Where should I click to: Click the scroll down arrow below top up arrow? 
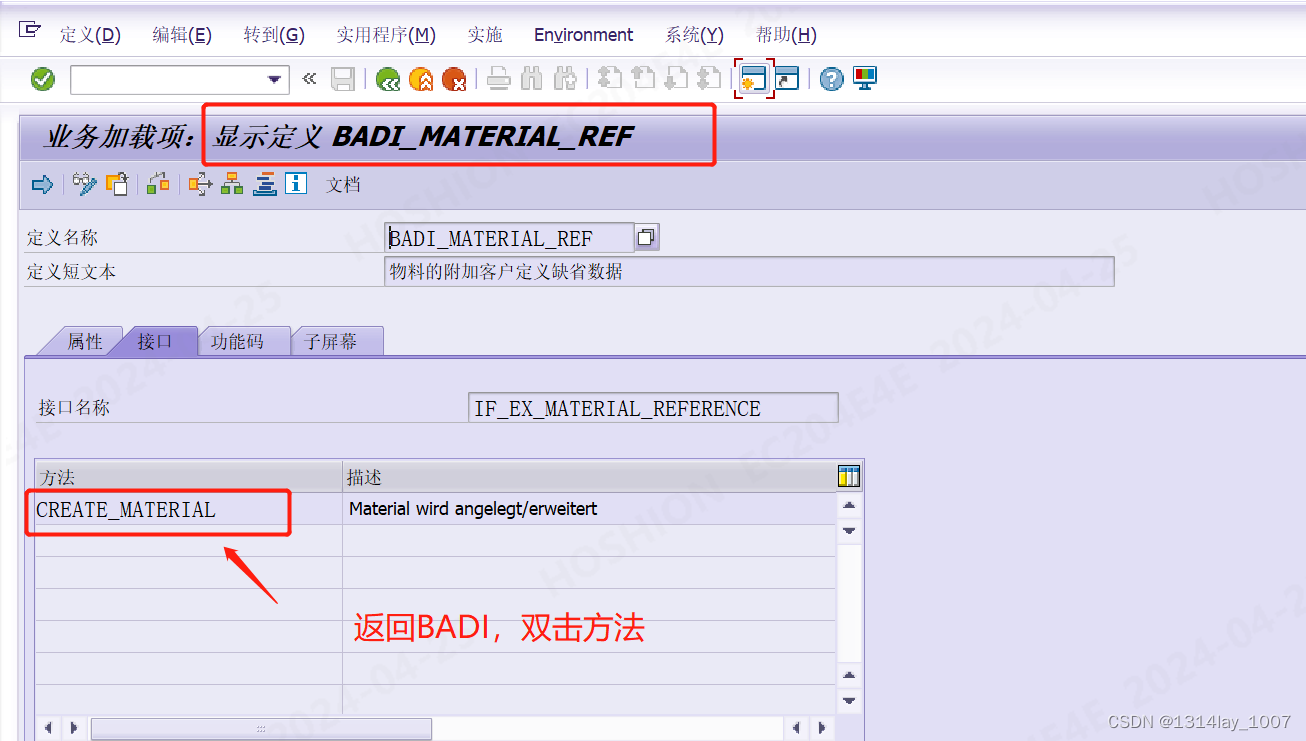(x=849, y=530)
